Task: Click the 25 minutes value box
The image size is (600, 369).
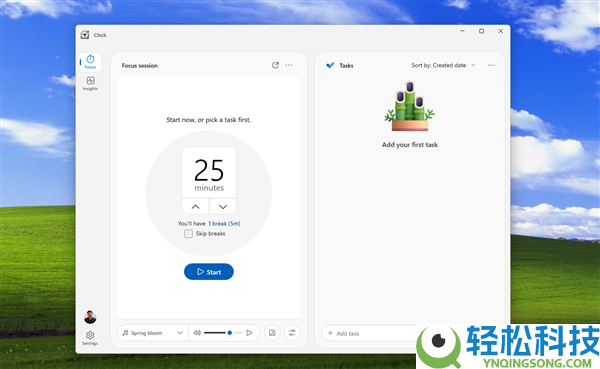Action: pyautogui.click(x=209, y=173)
